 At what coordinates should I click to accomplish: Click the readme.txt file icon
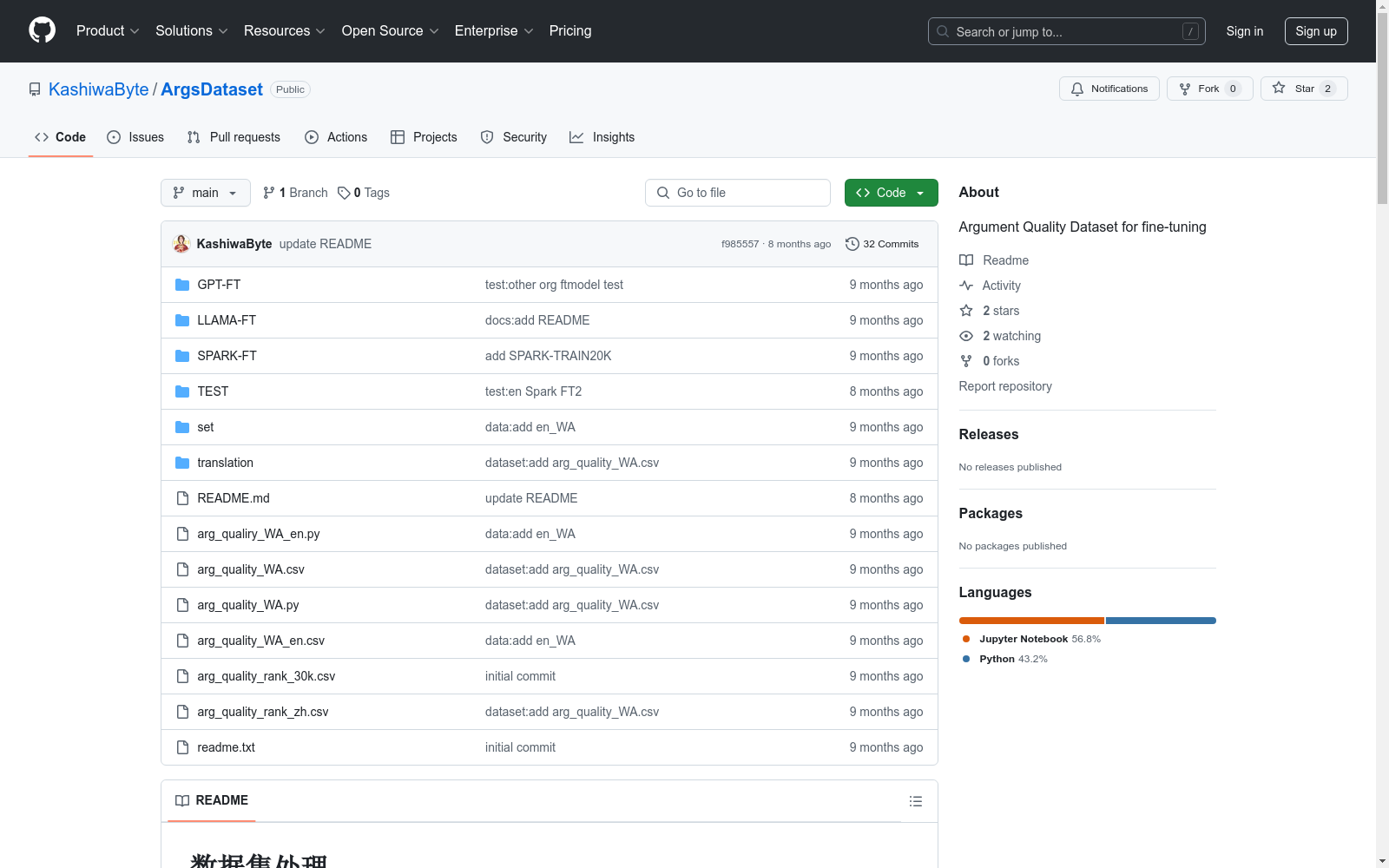coord(182,747)
